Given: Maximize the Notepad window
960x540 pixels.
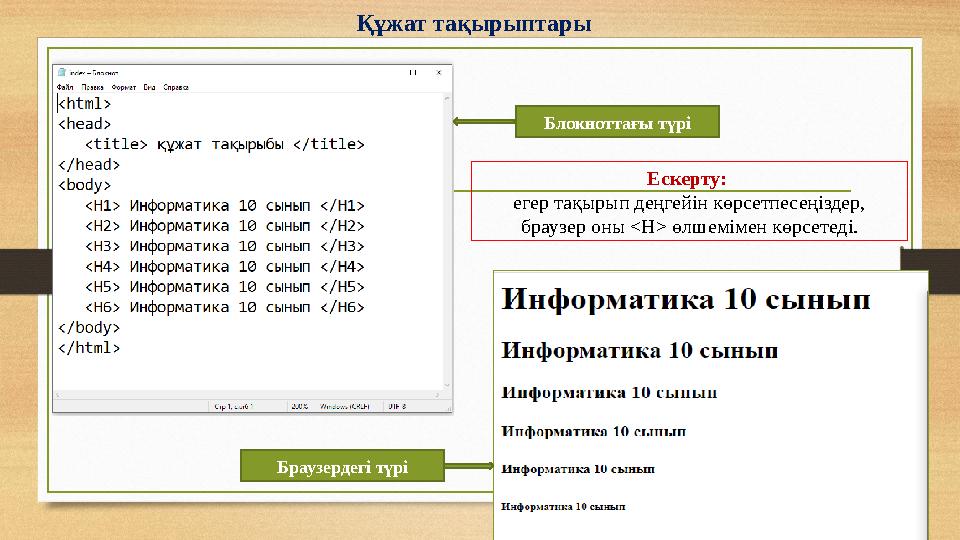Looking at the screenshot, I should (413, 72).
